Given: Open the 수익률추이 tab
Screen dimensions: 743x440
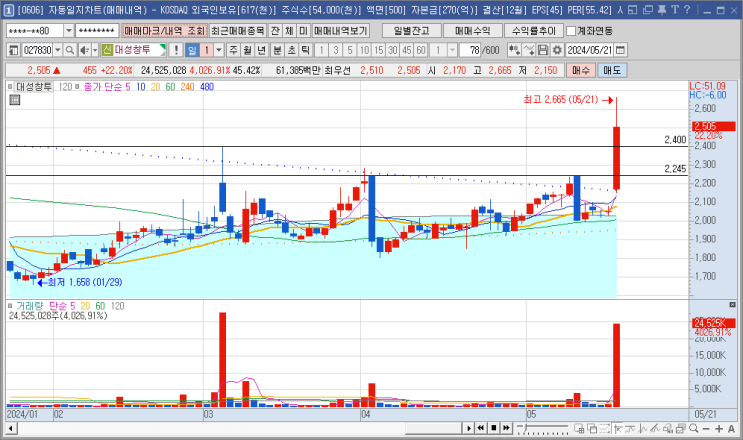Looking at the screenshot, I should (x=534, y=31).
